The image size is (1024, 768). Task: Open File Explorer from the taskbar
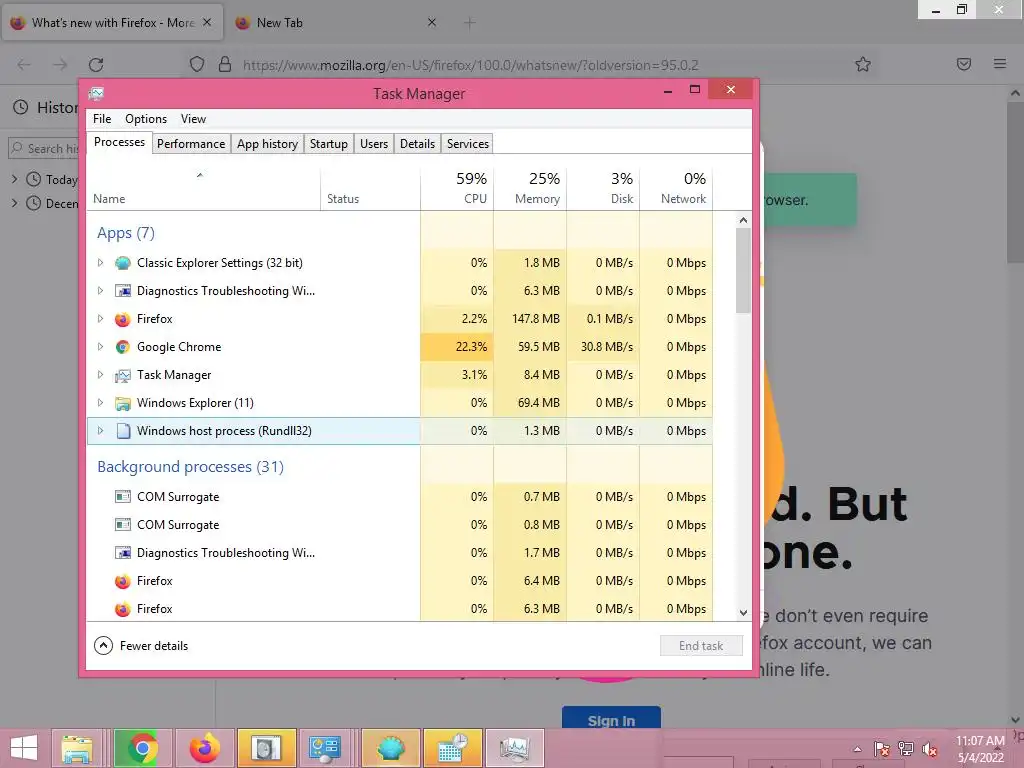[77, 748]
